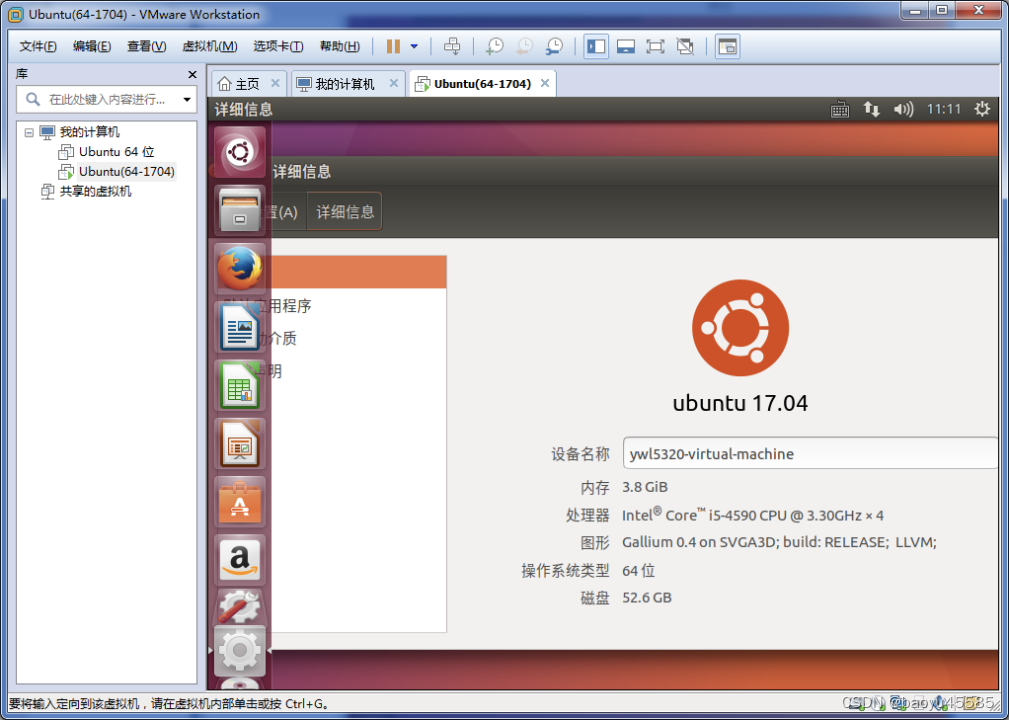Open the 虚拟机(M) menu
The height and width of the screenshot is (720, 1009).
click(x=210, y=46)
